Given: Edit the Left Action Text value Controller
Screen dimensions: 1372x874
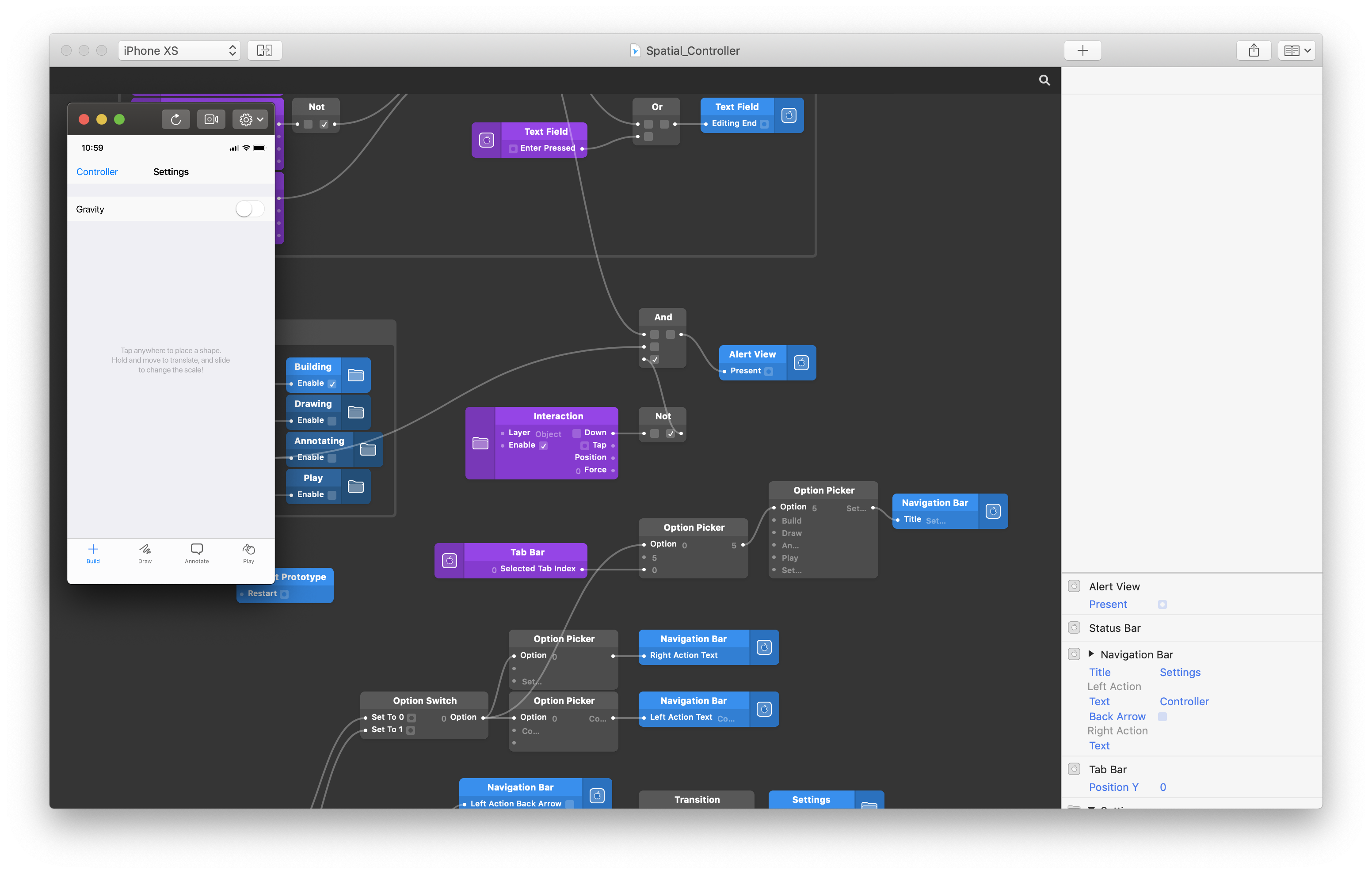Looking at the screenshot, I should (x=1184, y=701).
